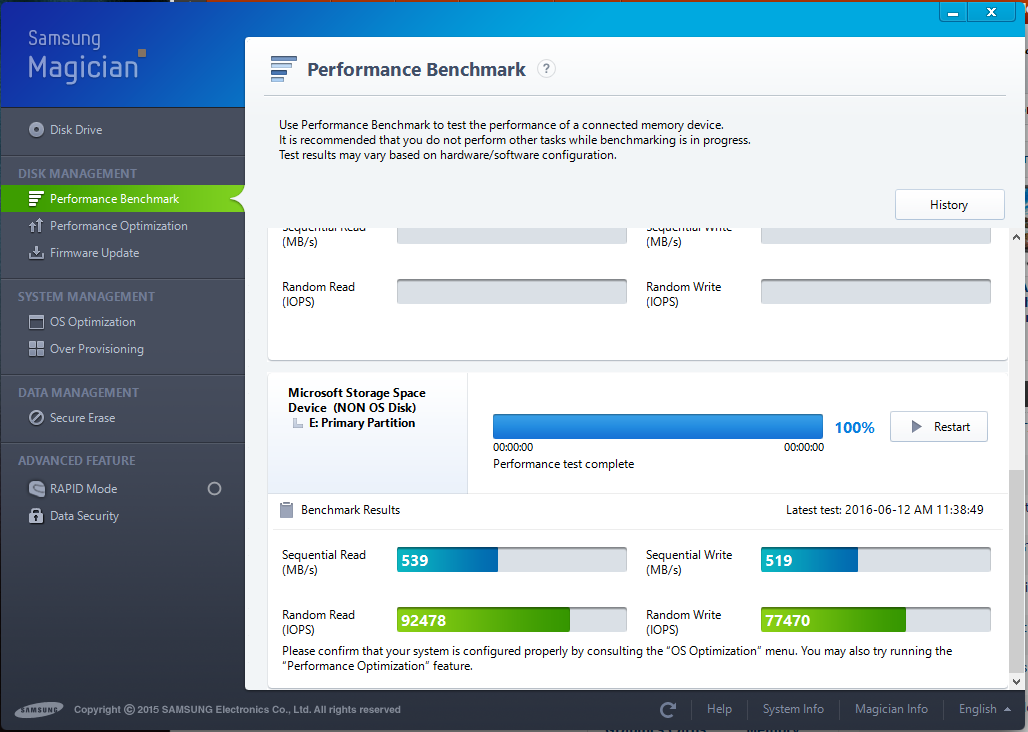Open Help in the footer

tap(719, 709)
